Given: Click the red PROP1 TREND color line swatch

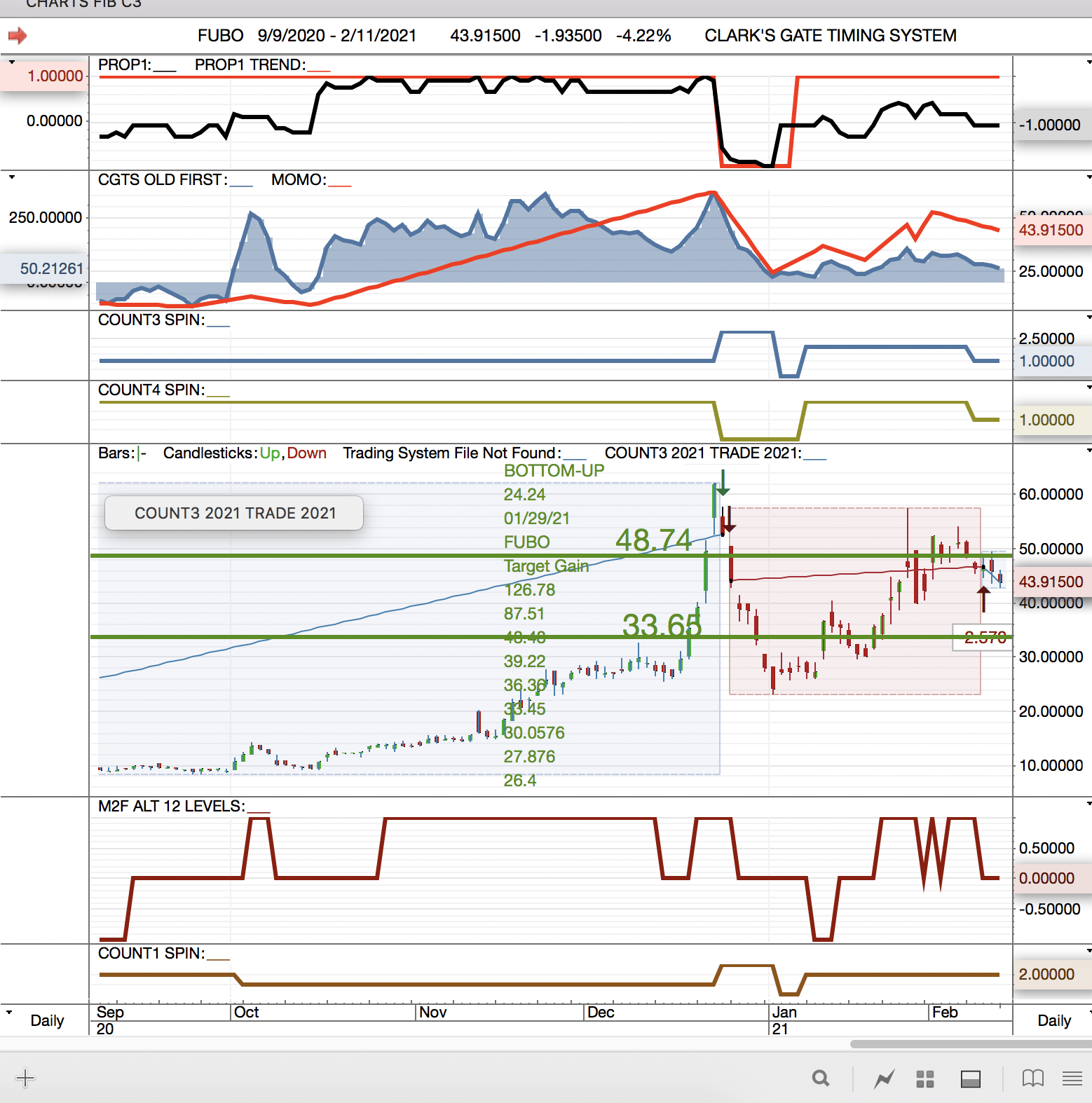Looking at the screenshot, I should [319, 71].
